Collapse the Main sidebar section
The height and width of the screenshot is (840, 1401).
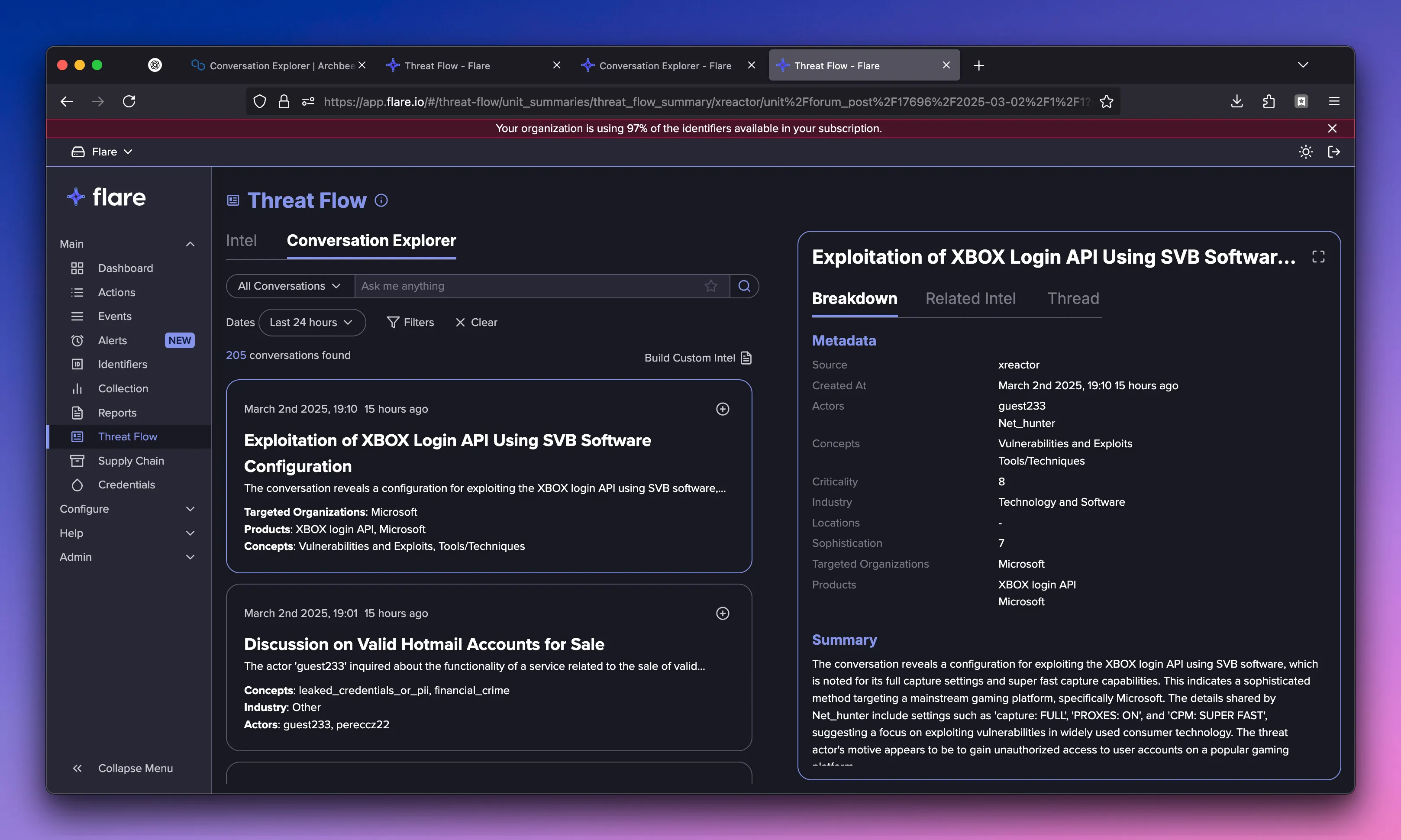190,244
